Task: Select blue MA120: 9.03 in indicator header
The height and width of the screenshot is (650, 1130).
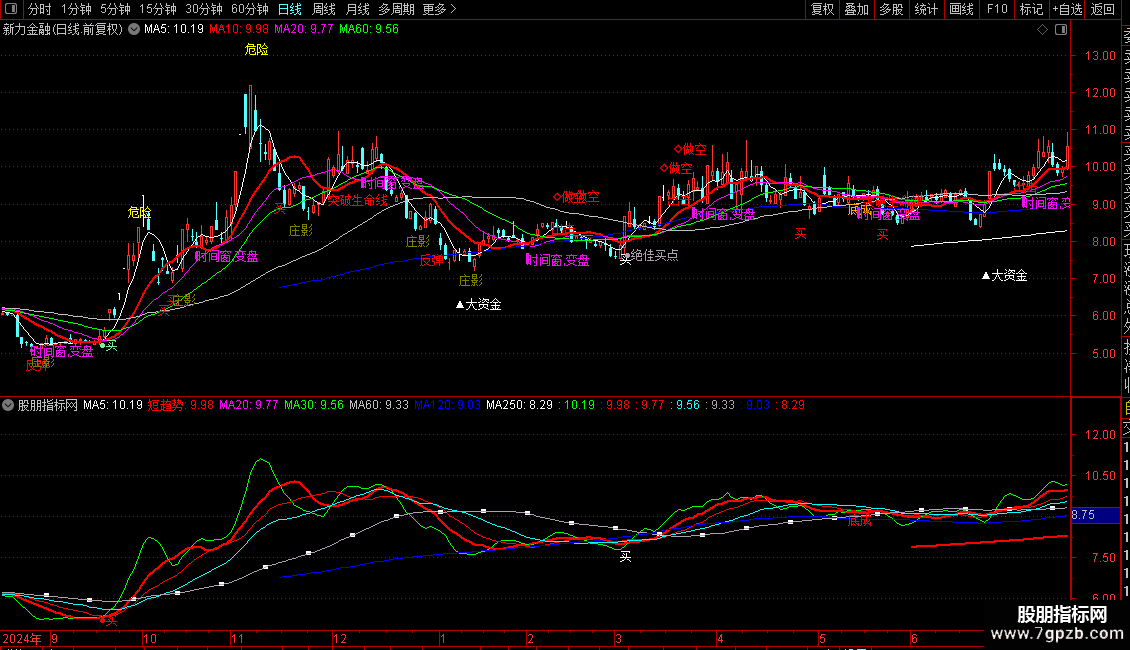Action: pyautogui.click(x=447, y=405)
